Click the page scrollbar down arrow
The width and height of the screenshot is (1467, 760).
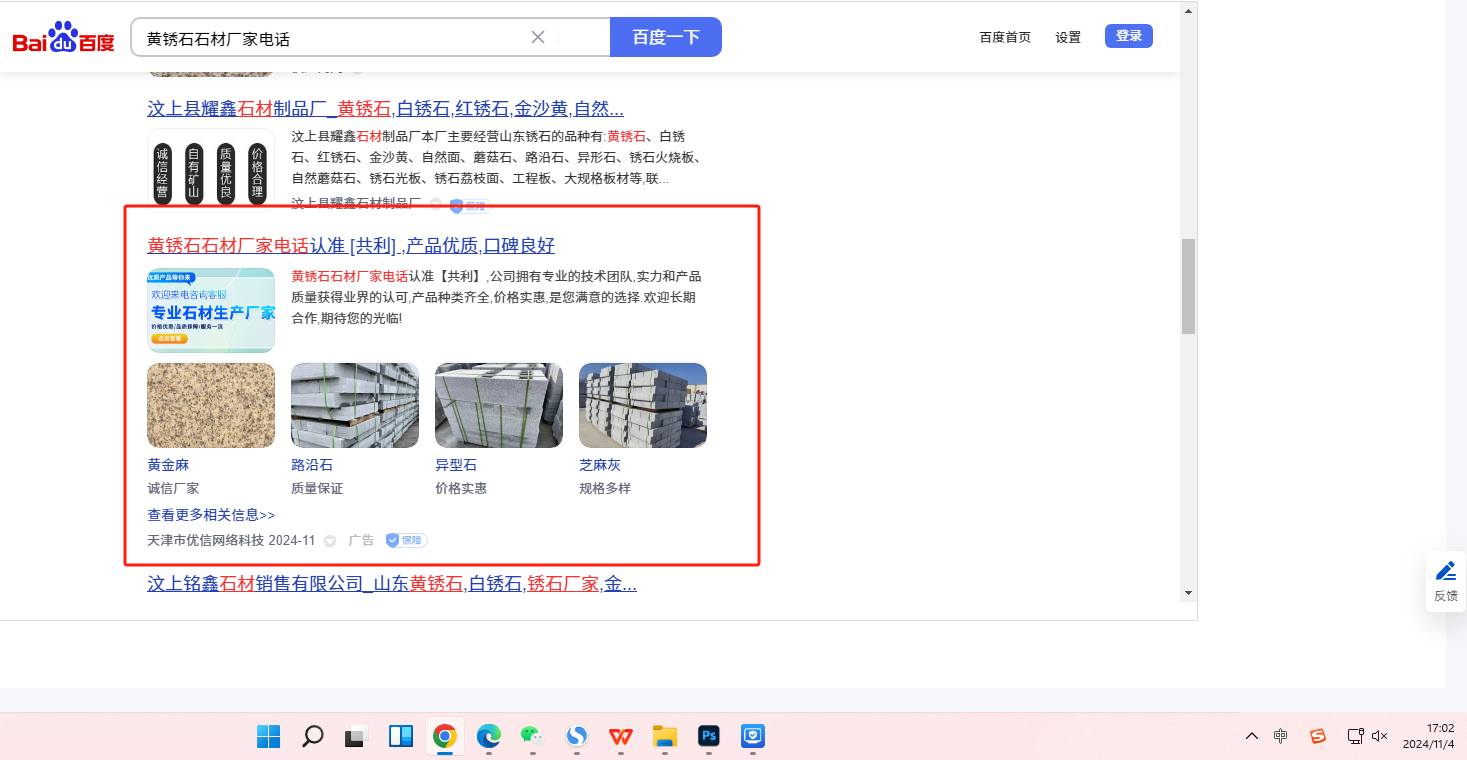point(1188,592)
